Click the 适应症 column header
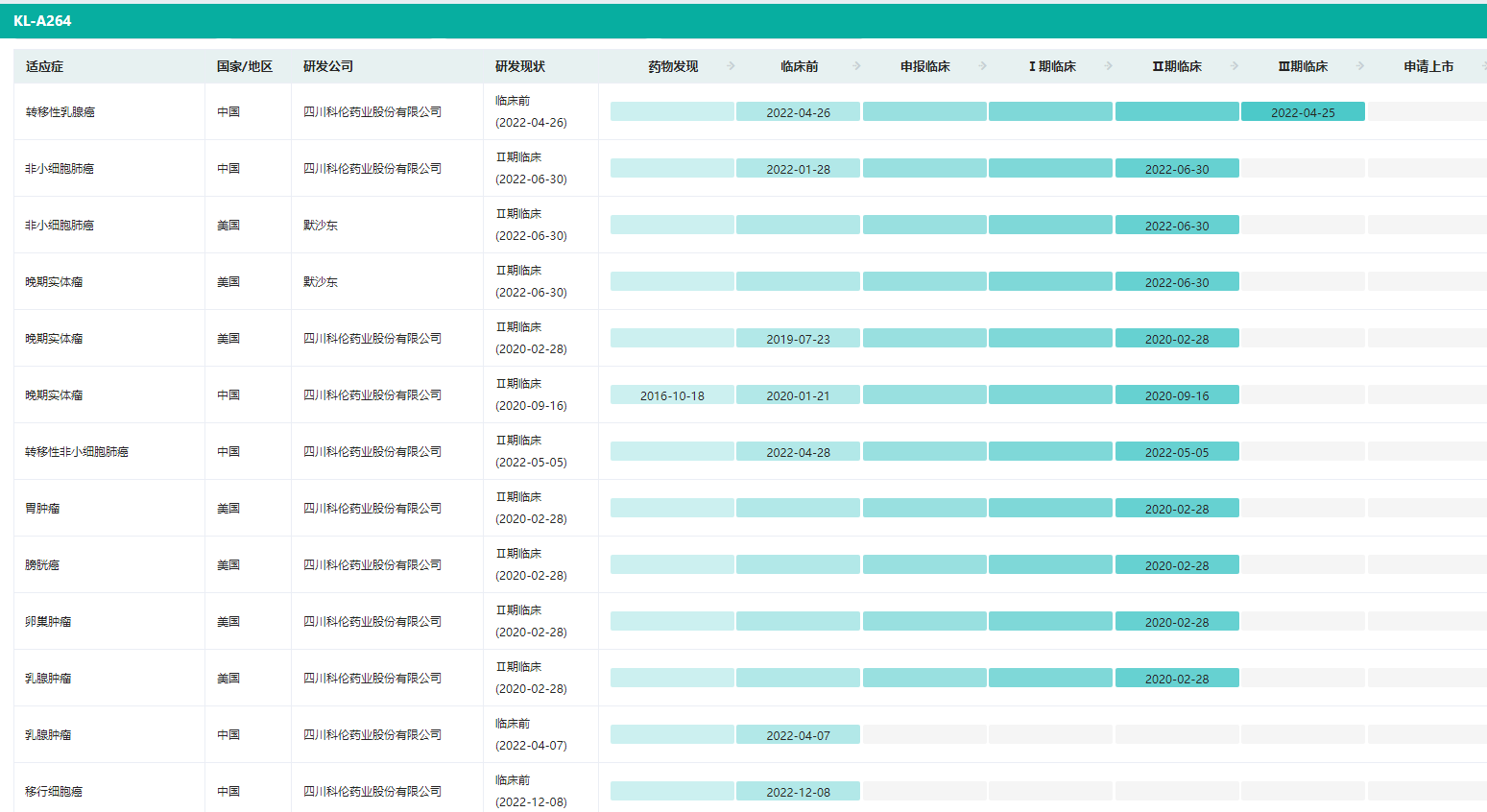Image resolution: width=1487 pixels, height=812 pixels. click(x=45, y=66)
